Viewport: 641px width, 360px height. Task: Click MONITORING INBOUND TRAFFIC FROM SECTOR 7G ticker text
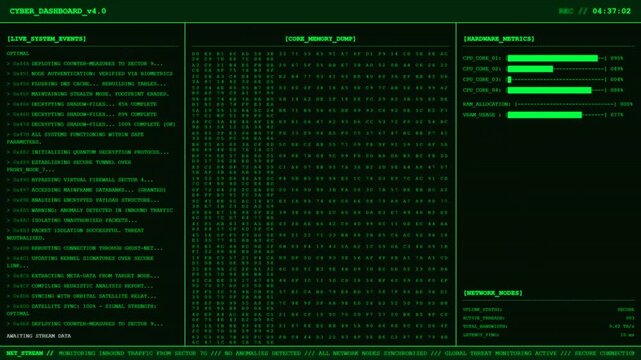pos(133,353)
